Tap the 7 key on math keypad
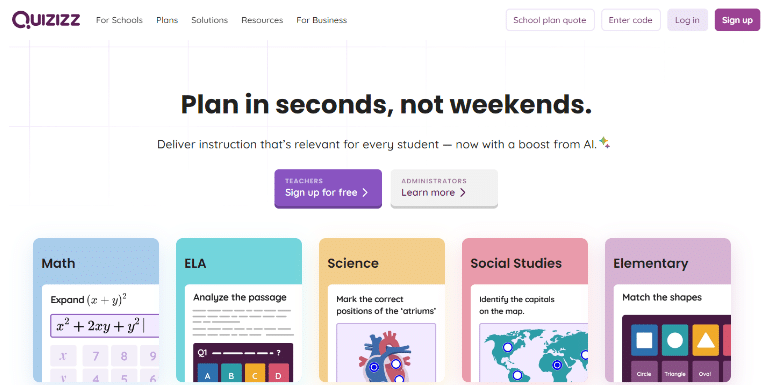The width and height of the screenshot is (761, 385). (96, 356)
